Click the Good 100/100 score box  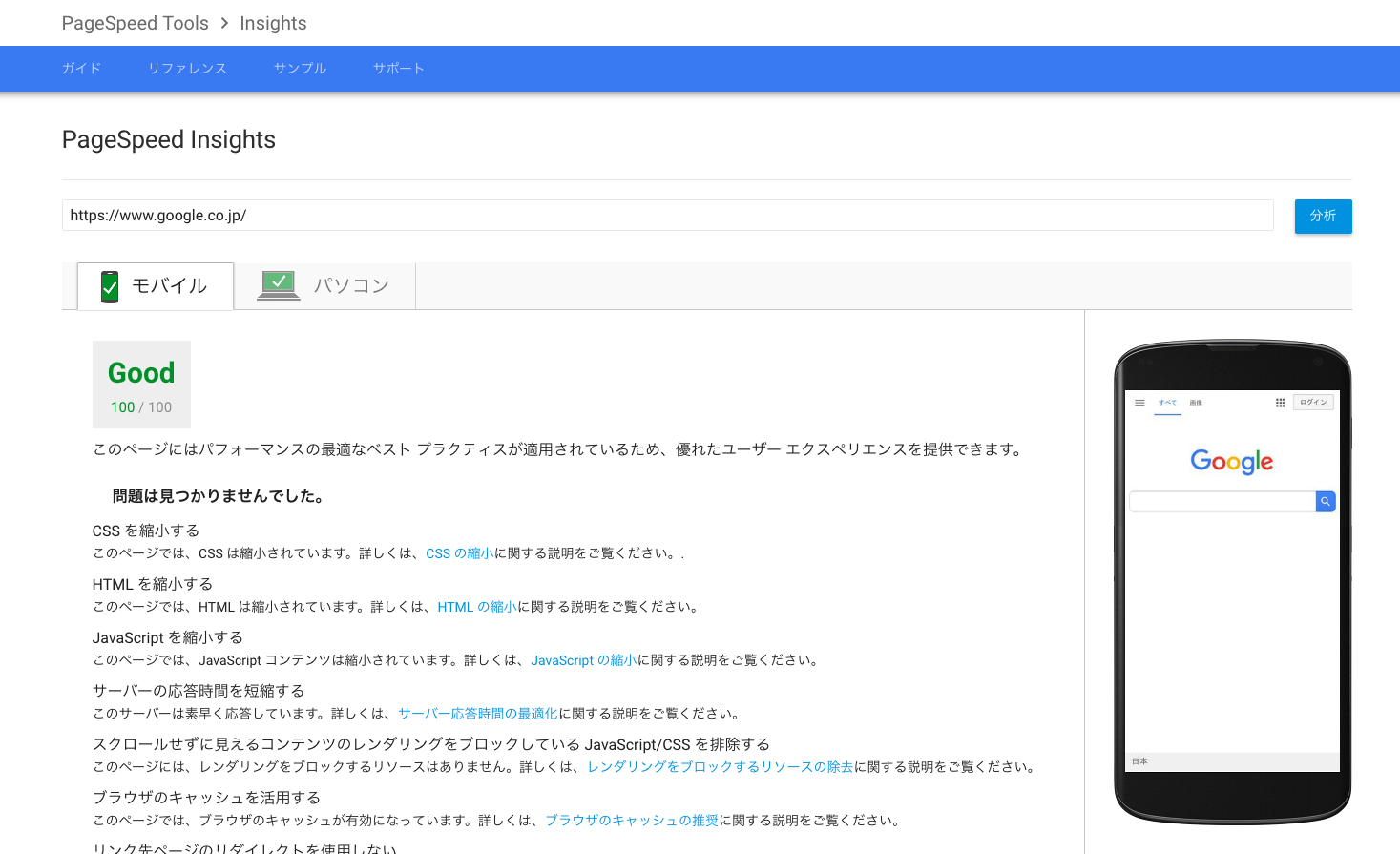tap(141, 385)
